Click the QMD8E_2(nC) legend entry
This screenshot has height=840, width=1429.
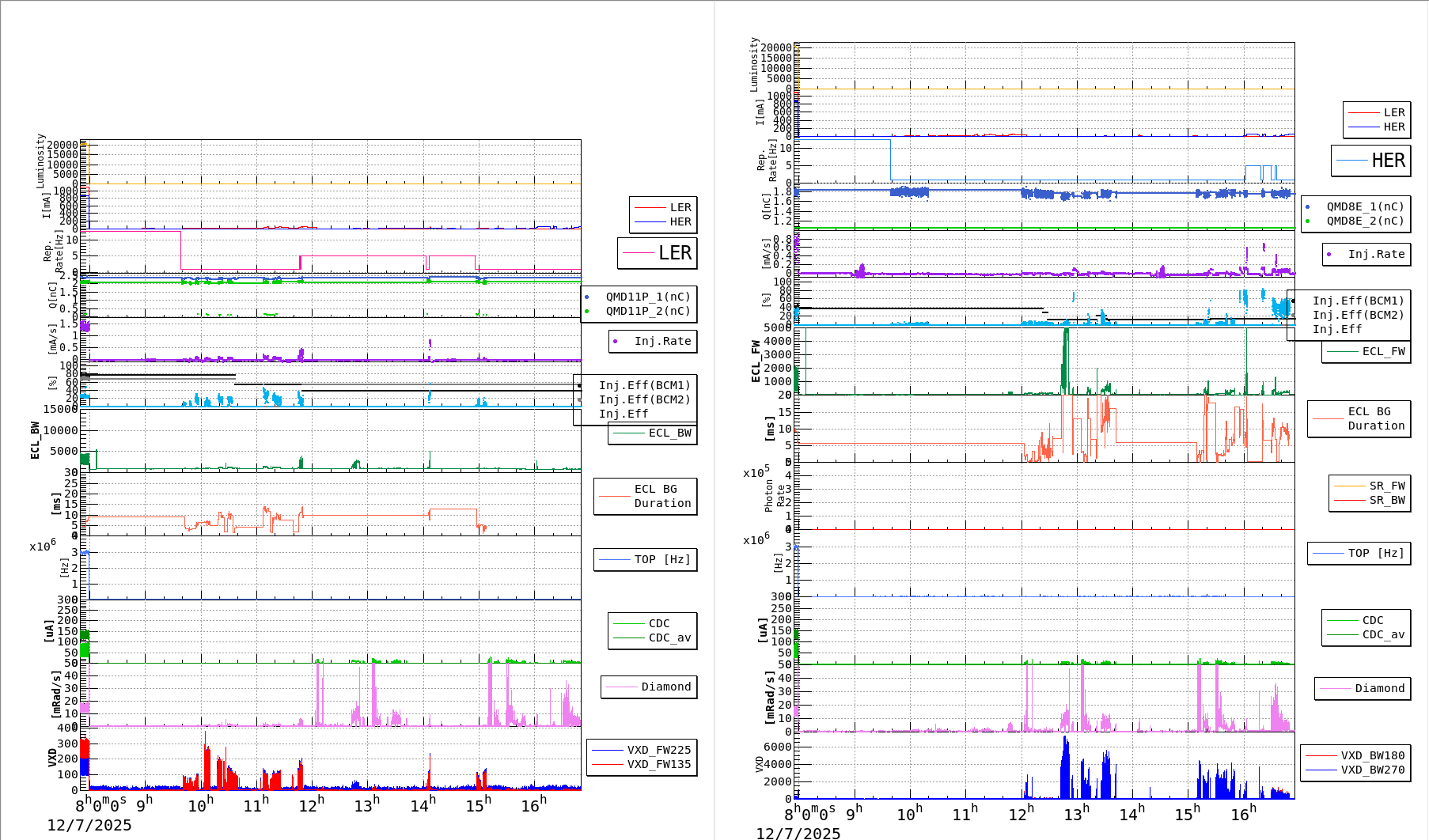[x=1364, y=221]
